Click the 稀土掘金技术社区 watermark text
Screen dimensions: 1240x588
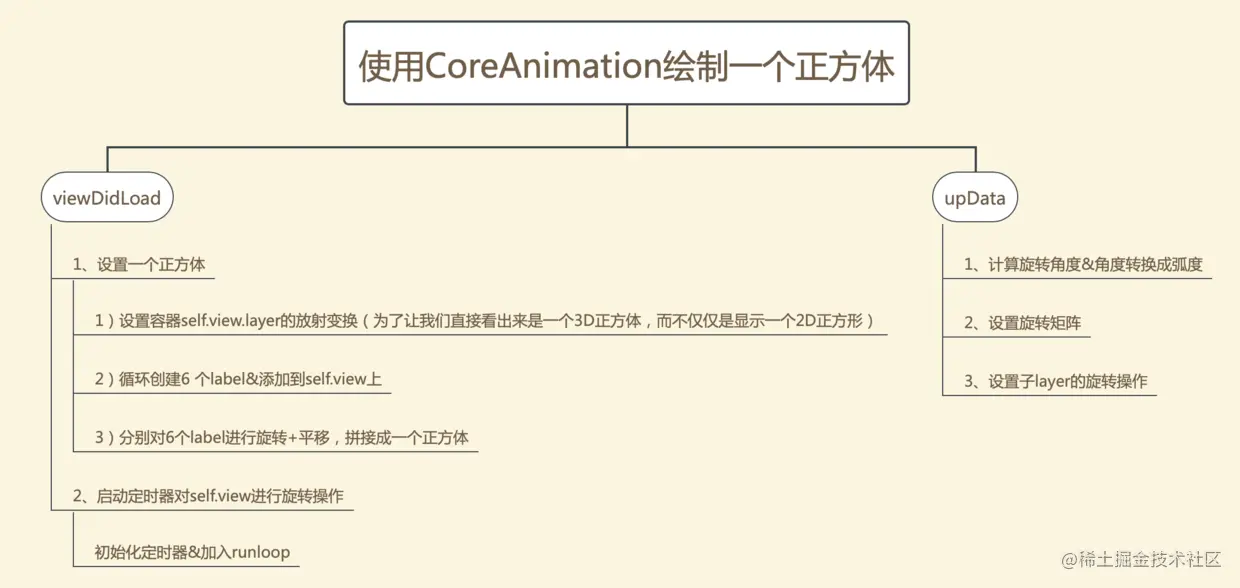[1152, 559]
